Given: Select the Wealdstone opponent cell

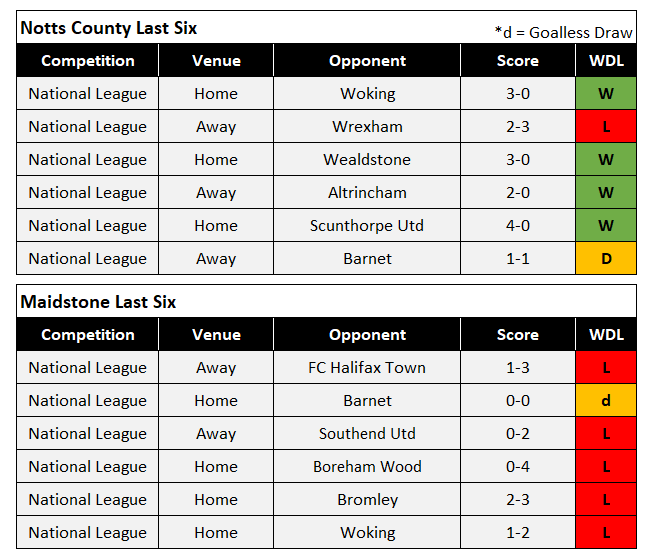Looking at the screenshot, I should (x=367, y=160).
